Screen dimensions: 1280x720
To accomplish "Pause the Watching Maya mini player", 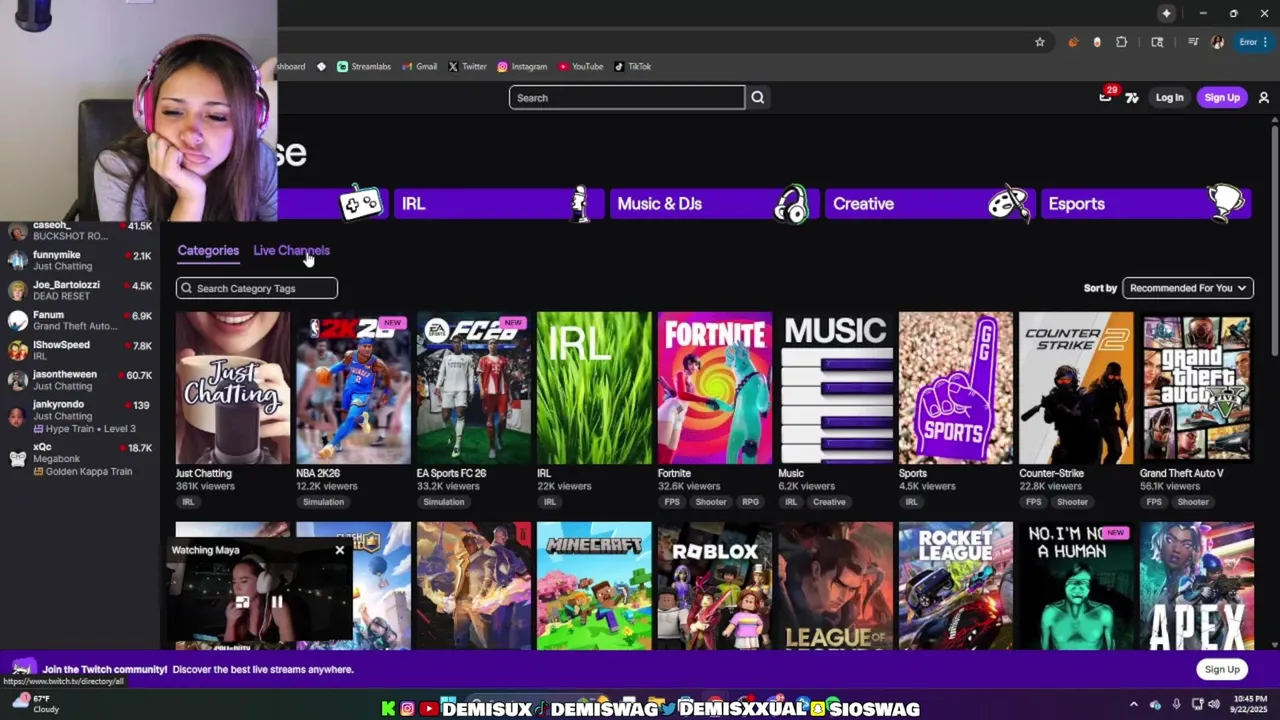I will click(x=277, y=602).
